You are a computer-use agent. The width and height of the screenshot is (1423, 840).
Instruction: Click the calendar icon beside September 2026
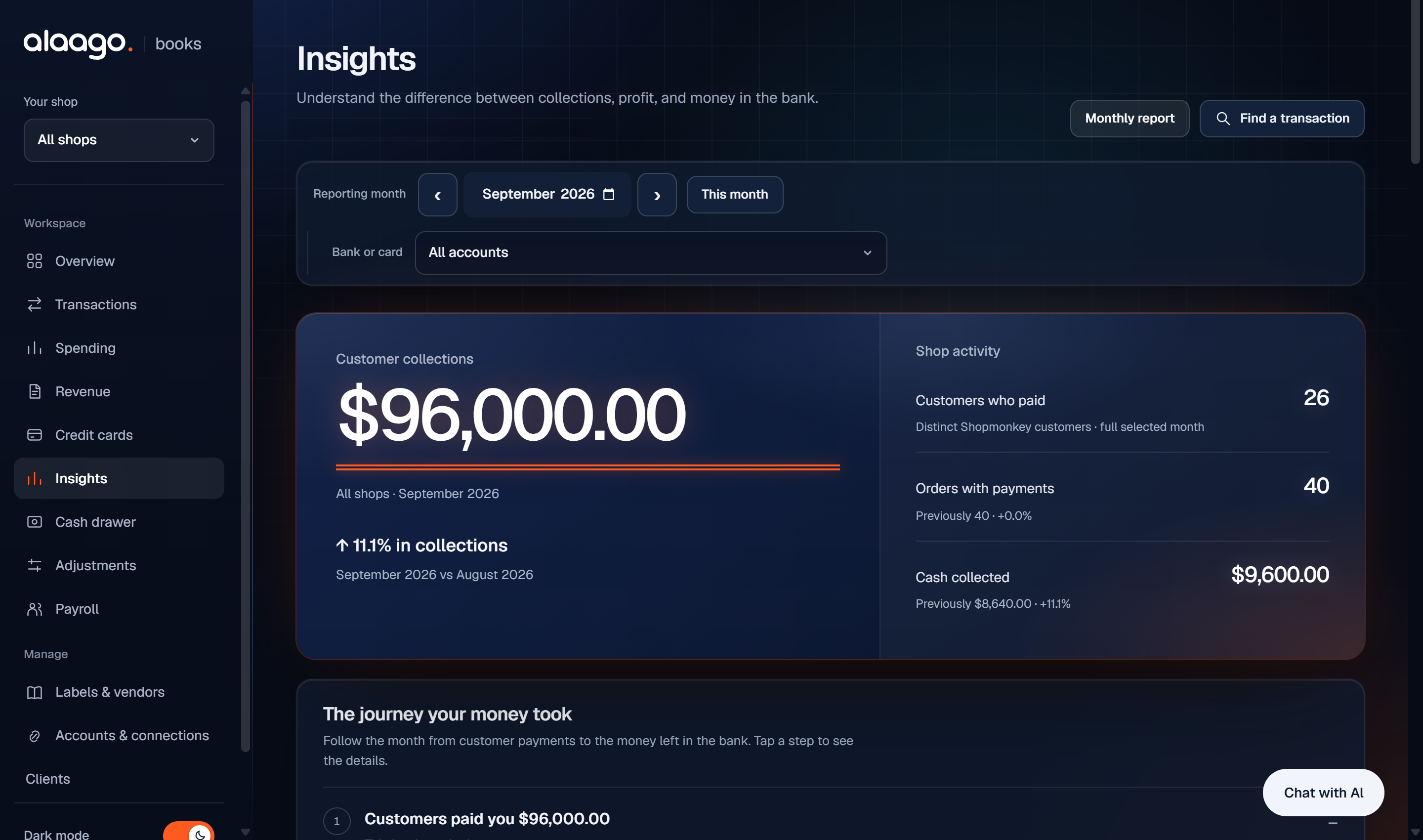coord(609,194)
